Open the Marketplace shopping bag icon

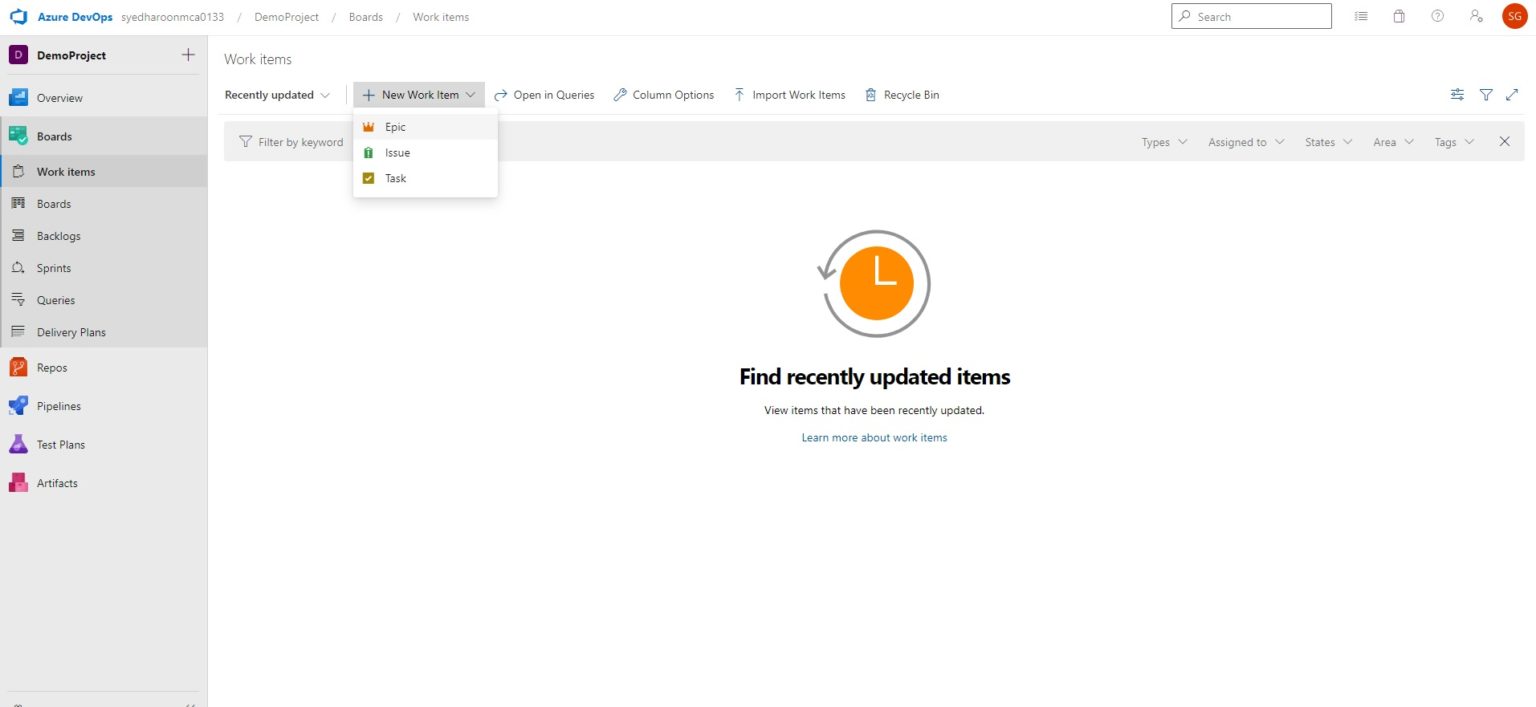click(1399, 16)
